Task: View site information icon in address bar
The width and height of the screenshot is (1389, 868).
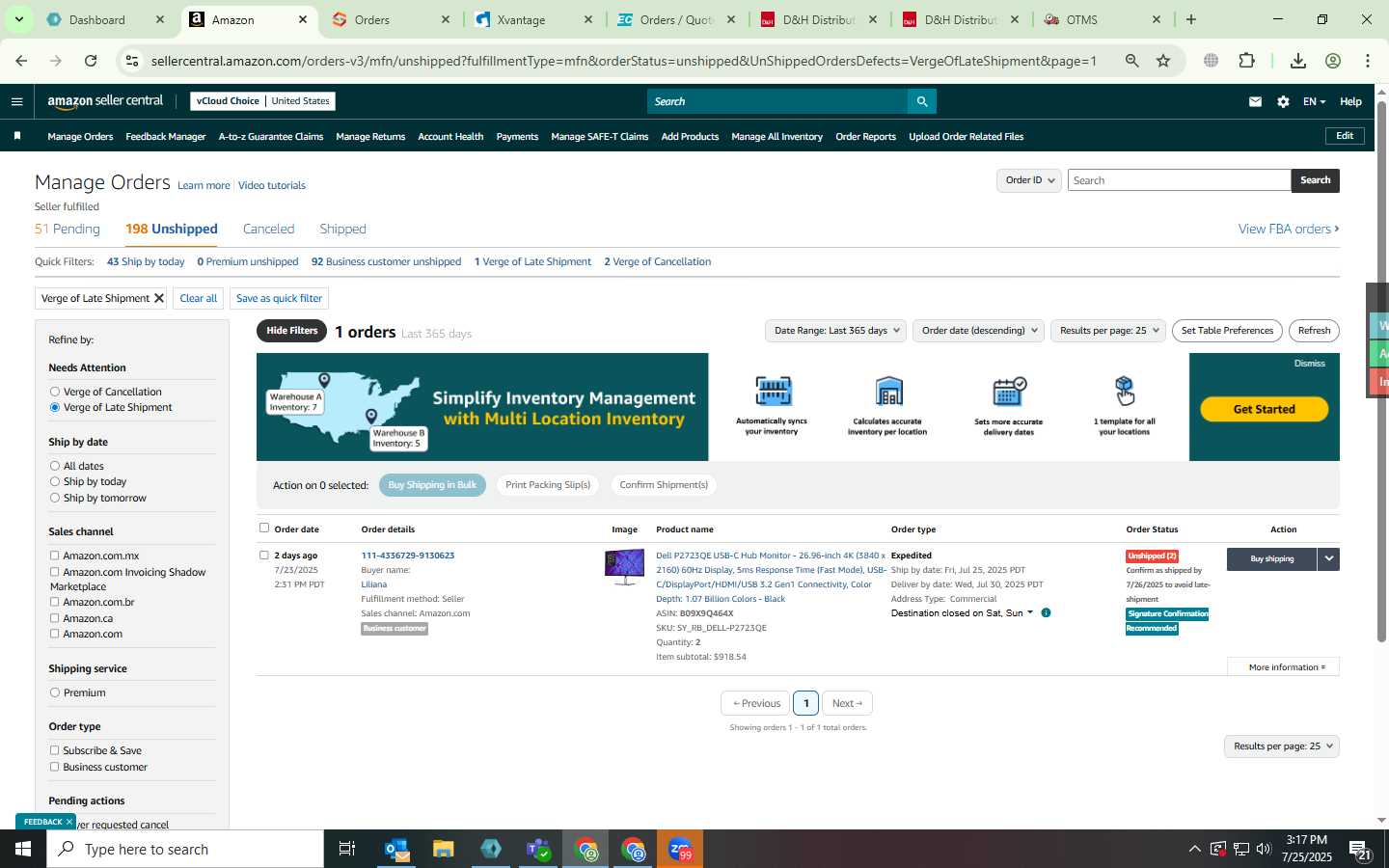Action: [132, 61]
